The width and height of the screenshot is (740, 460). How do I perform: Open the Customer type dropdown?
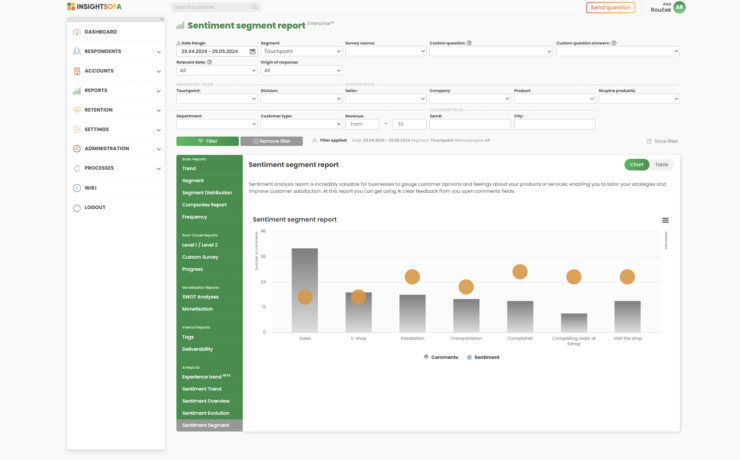pos(302,124)
